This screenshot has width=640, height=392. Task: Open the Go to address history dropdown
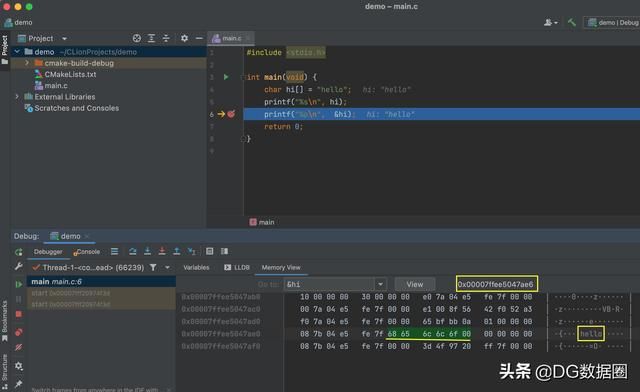(380, 284)
